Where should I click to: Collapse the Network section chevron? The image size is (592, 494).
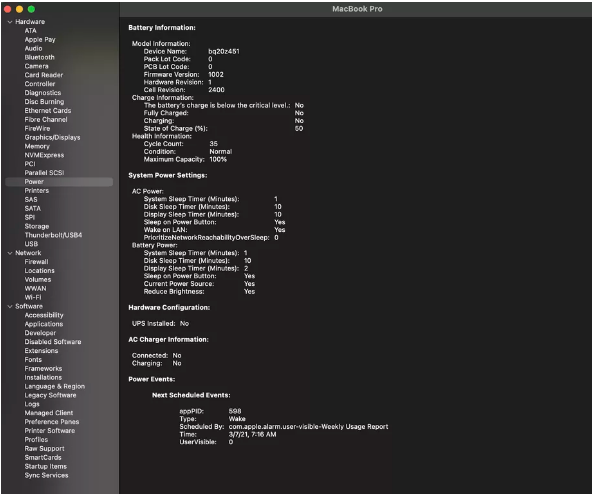10,253
